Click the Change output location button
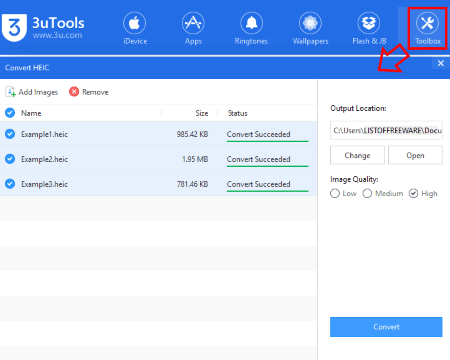 [x=357, y=155]
